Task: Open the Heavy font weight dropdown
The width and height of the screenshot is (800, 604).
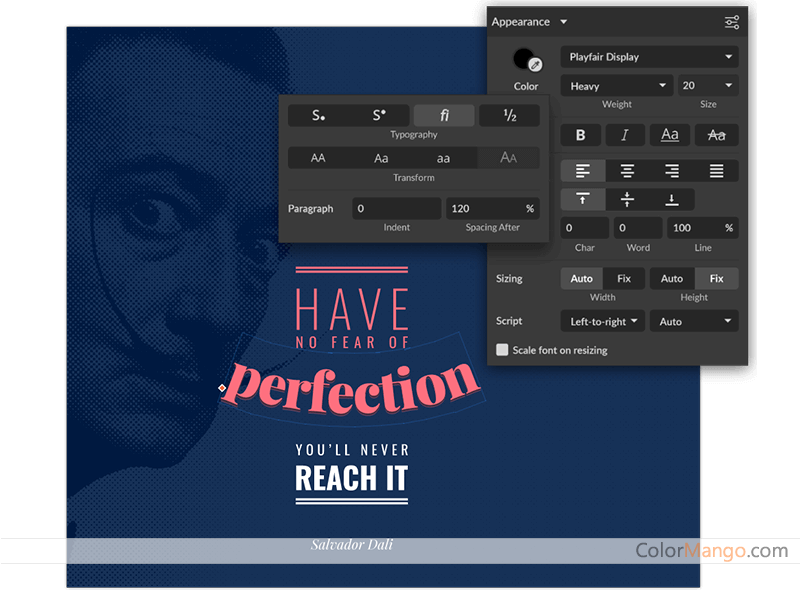Action: pyautogui.click(x=617, y=86)
